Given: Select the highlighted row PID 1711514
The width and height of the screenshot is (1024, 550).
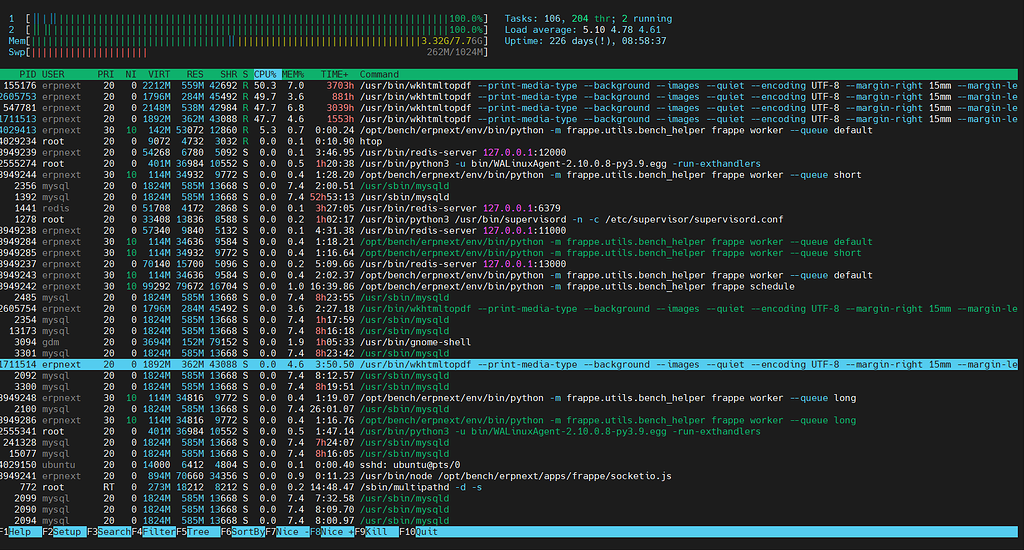Looking at the screenshot, I should click(x=509, y=364).
